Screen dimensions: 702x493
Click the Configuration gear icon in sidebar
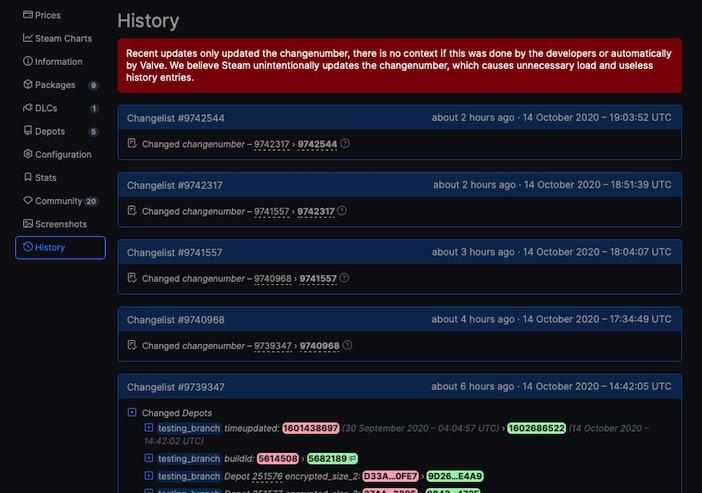(x=28, y=154)
